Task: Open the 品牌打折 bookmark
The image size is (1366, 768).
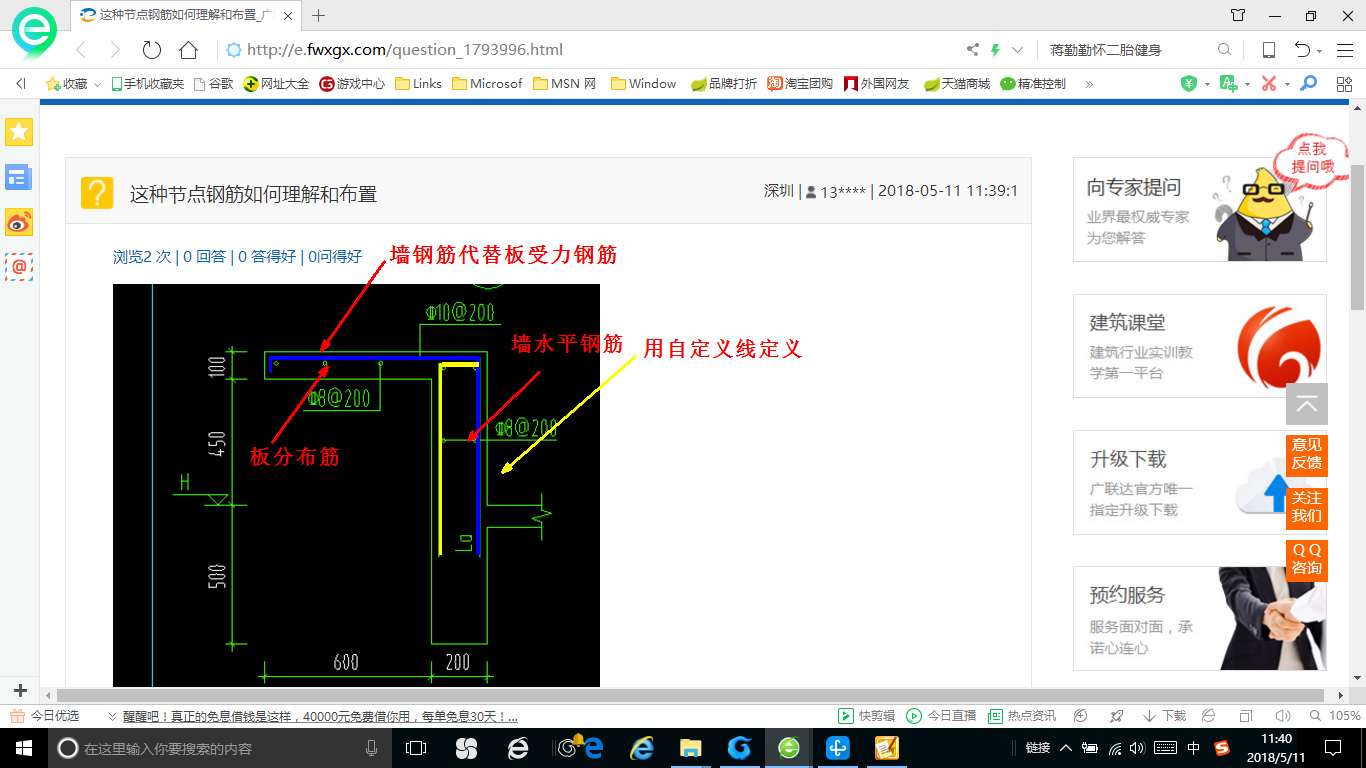Action: (x=724, y=84)
